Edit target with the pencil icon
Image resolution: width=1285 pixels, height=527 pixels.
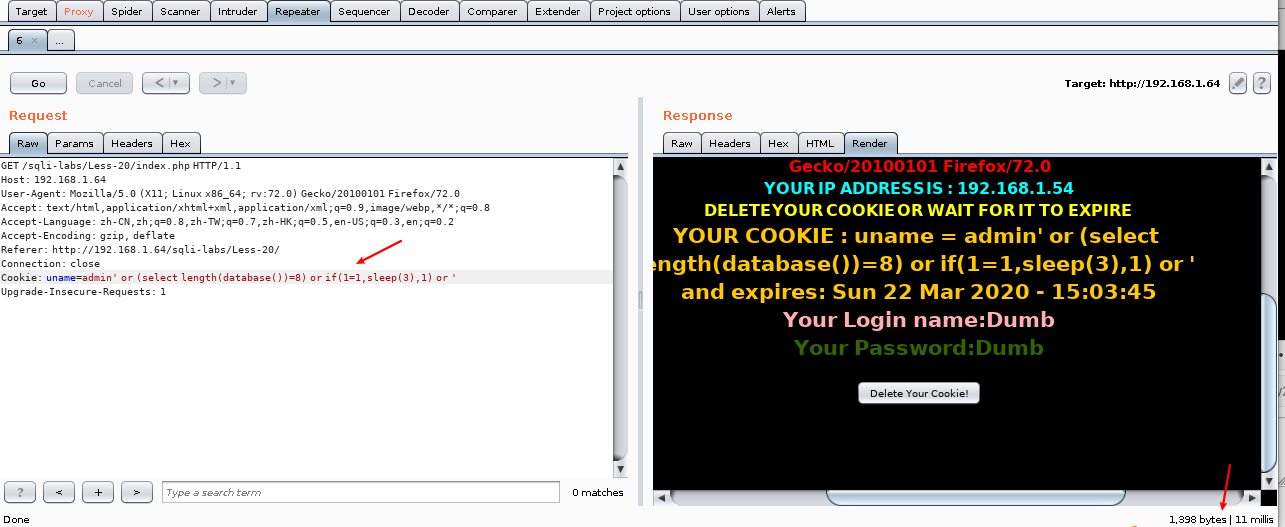[x=1237, y=83]
